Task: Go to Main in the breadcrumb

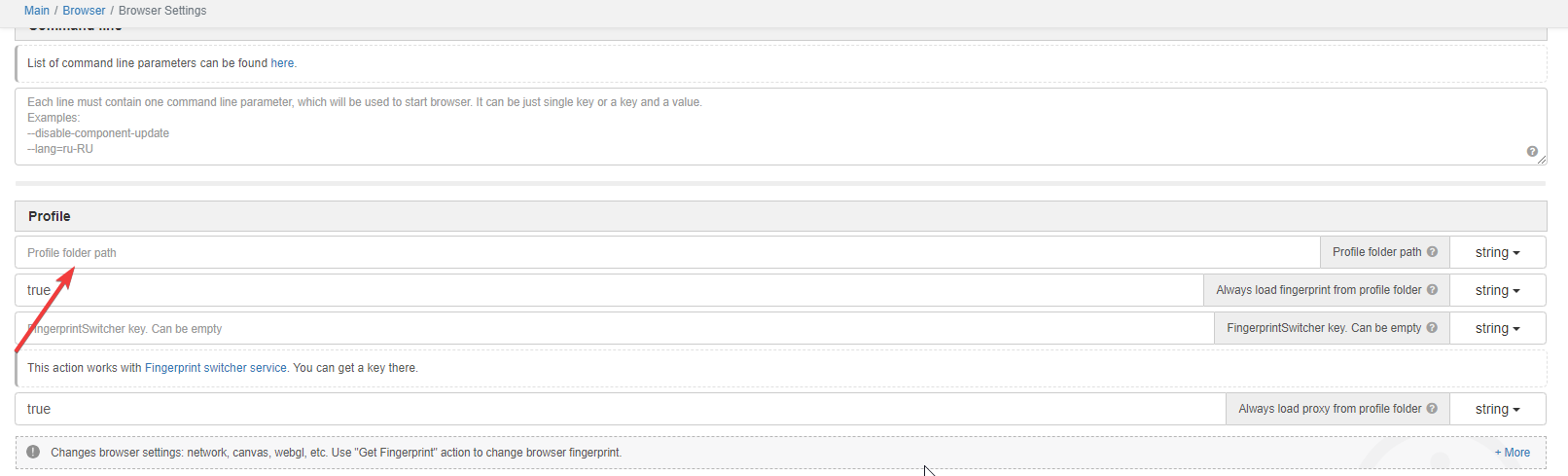Action: tap(37, 11)
